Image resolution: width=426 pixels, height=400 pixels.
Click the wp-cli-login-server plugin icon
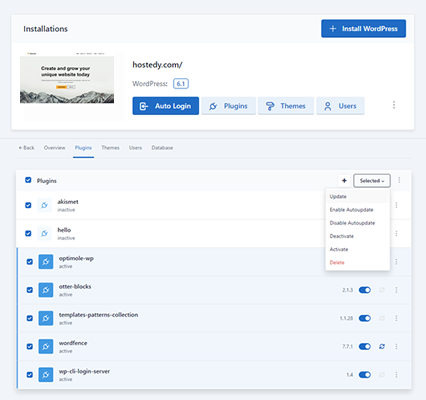click(x=46, y=375)
